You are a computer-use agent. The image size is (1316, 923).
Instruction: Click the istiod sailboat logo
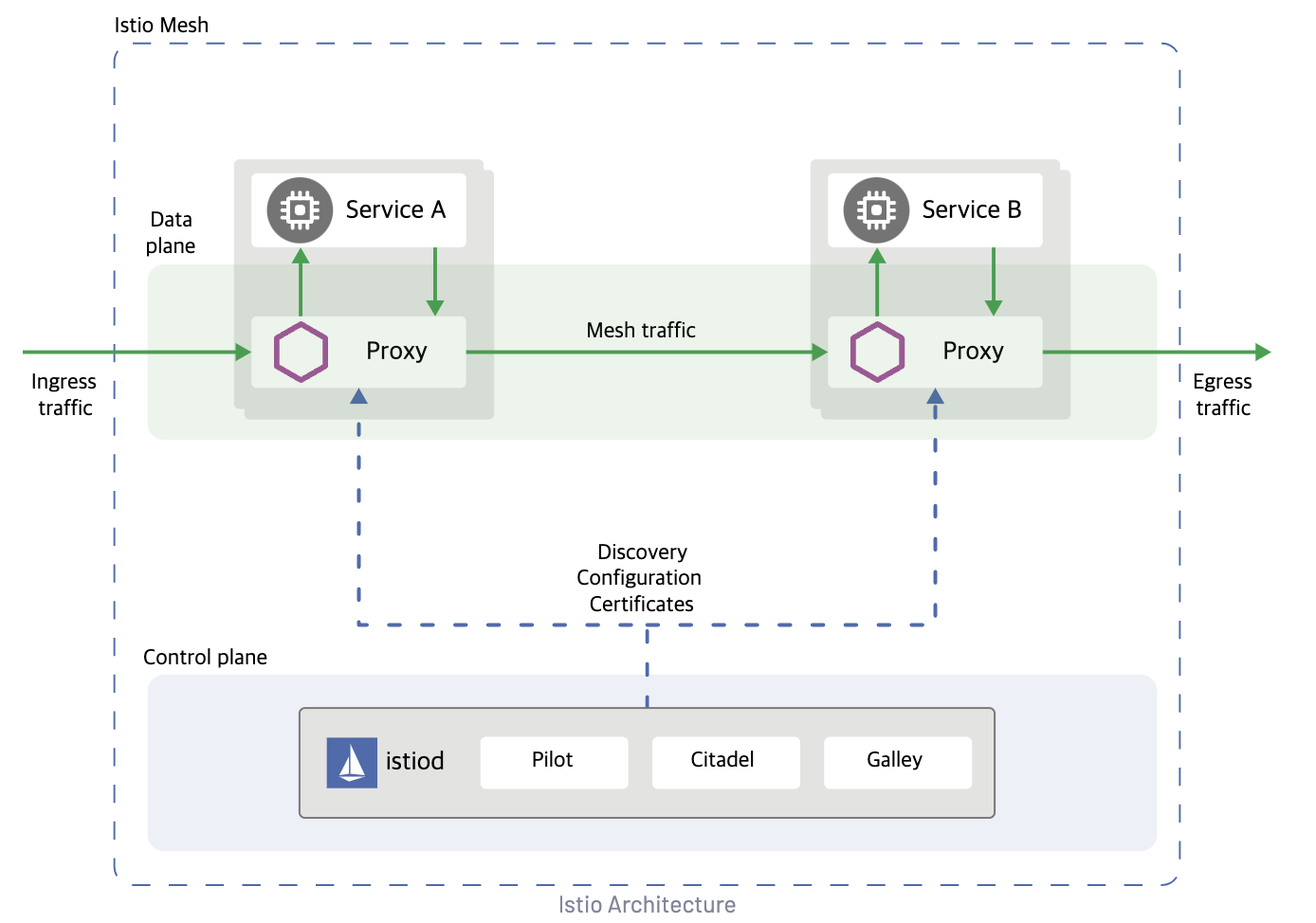coord(352,763)
